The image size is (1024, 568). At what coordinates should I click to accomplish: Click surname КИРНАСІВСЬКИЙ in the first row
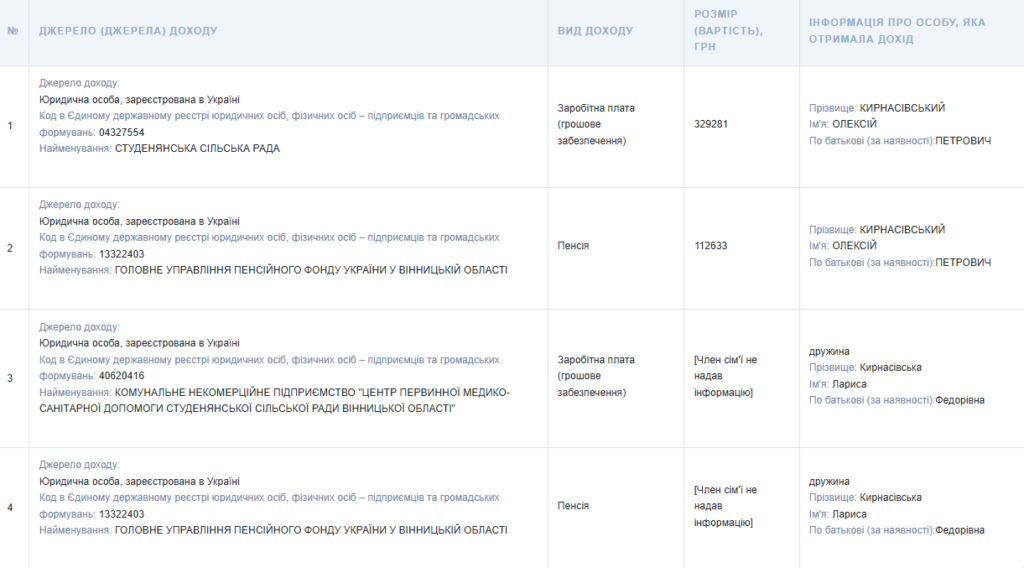point(902,108)
